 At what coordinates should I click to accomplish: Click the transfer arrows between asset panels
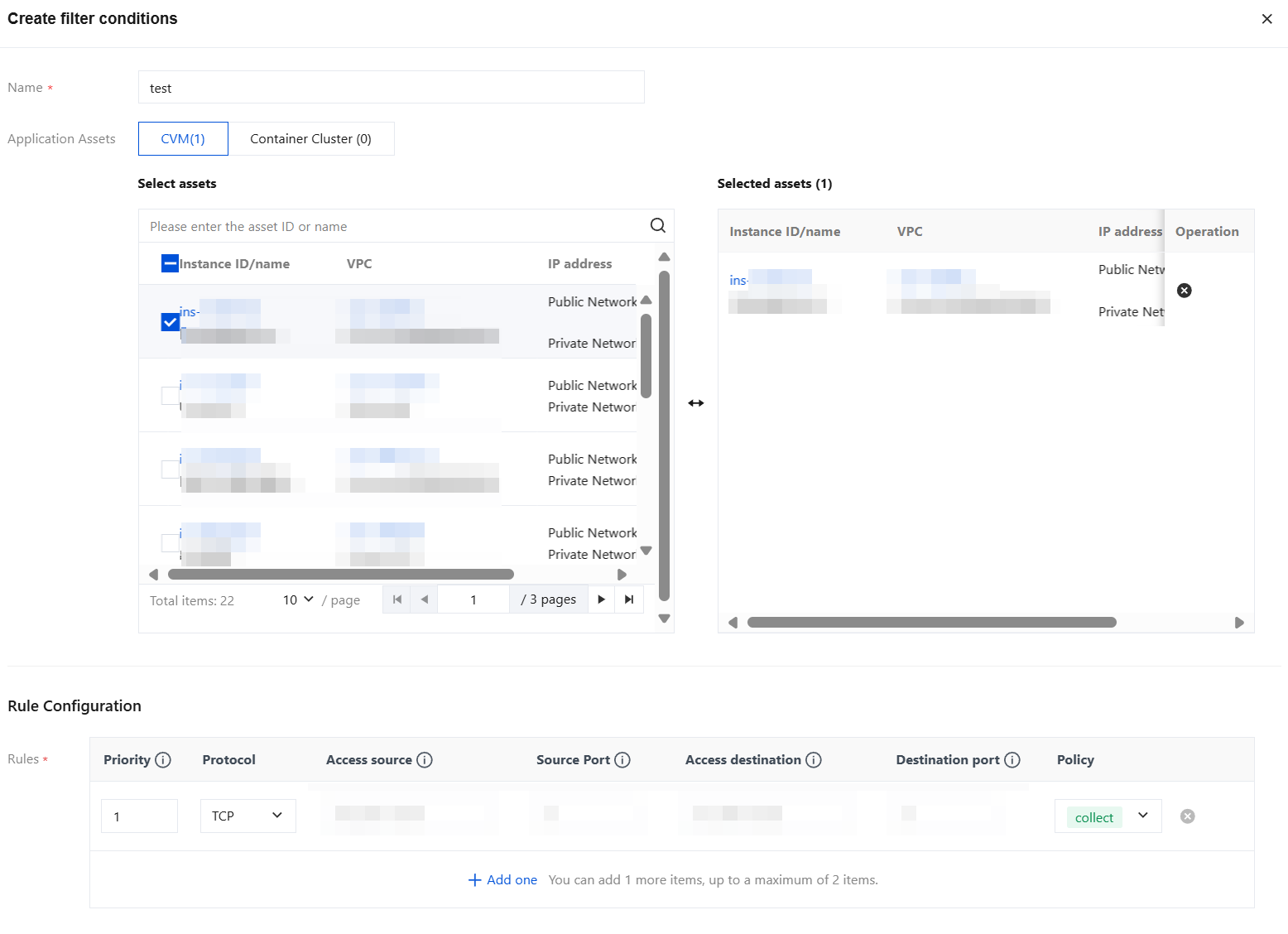click(x=696, y=403)
